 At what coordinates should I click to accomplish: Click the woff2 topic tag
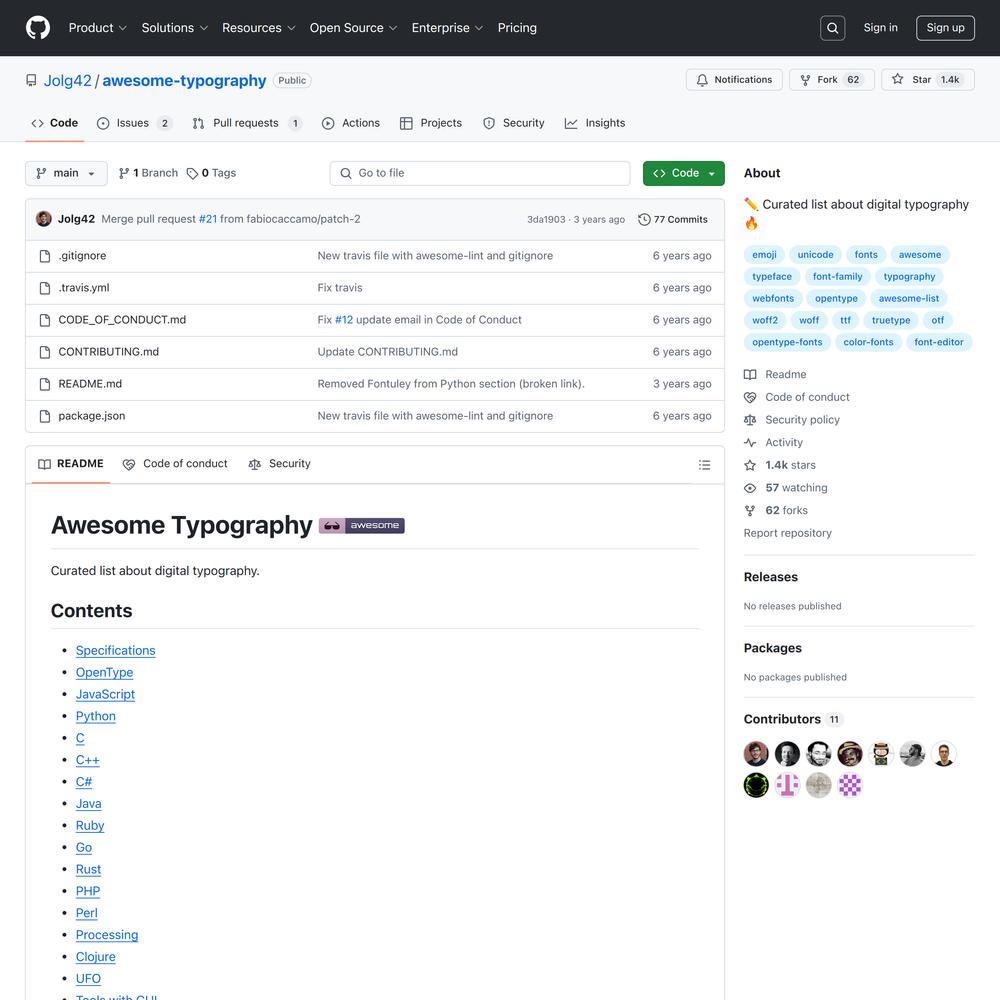[765, 320]
